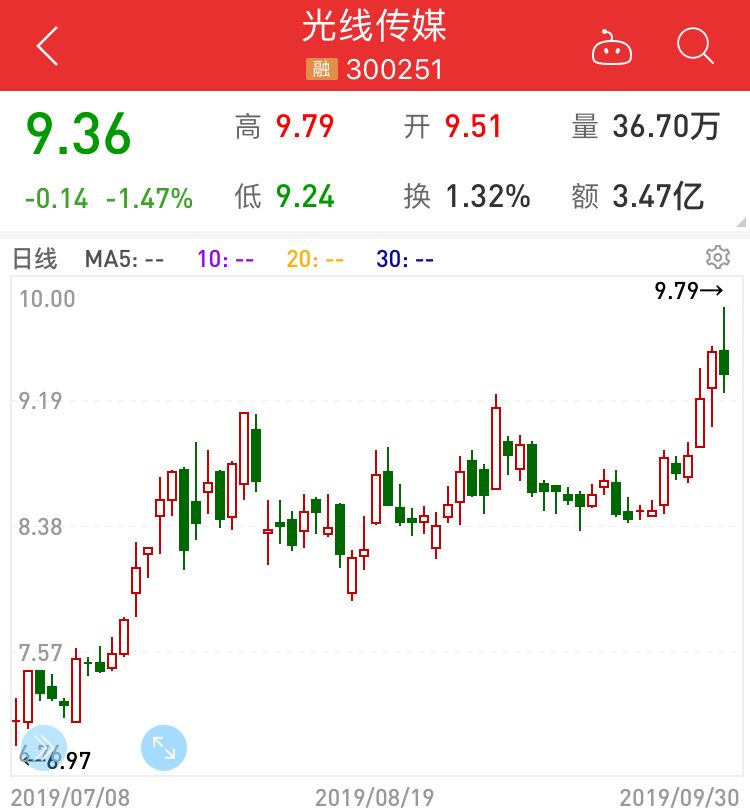Toggle the MA5 indicator label
This screenshot has width=750, height=809.
click(x=124, y=259)
